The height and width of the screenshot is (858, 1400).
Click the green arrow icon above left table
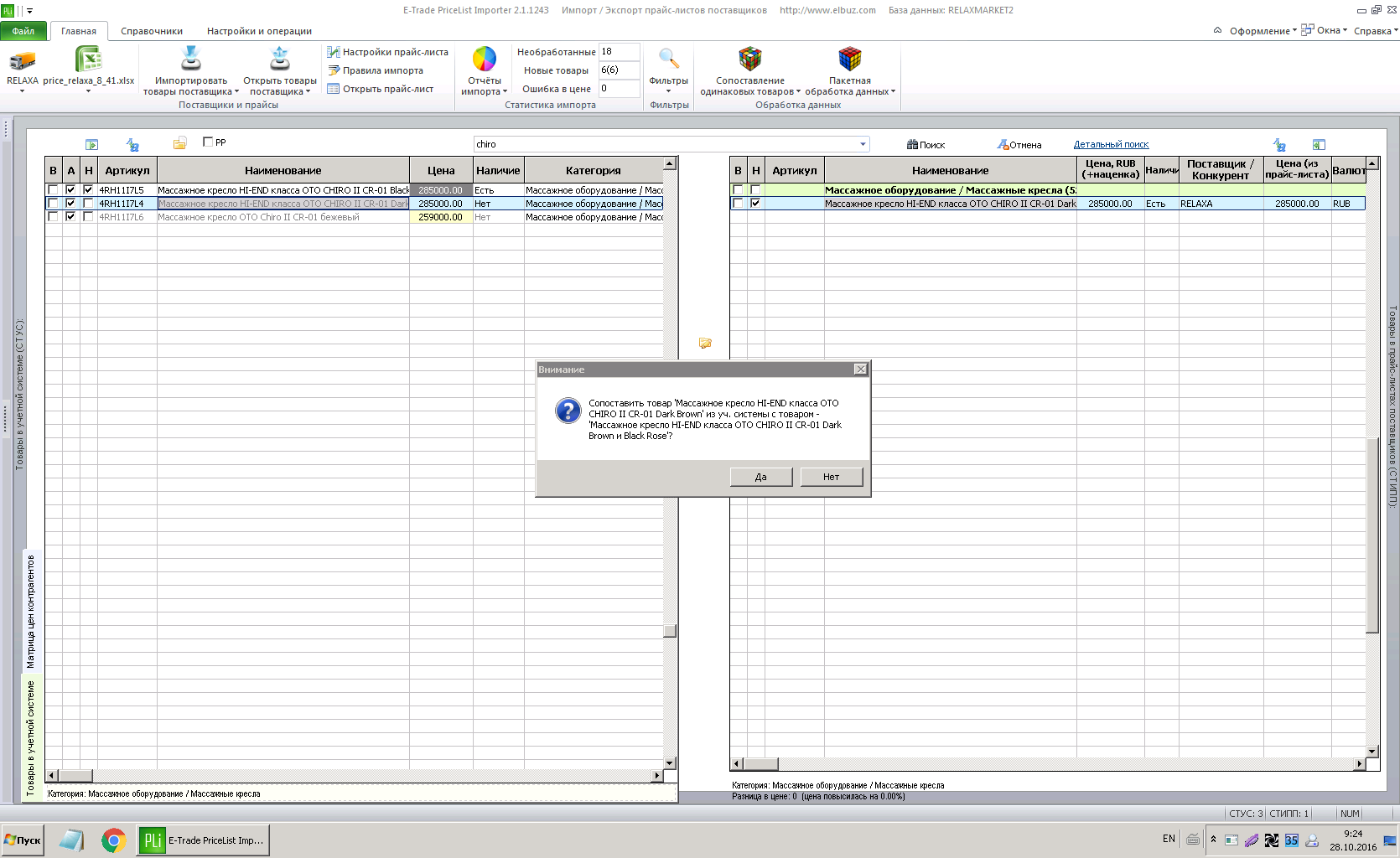pos(92,145)
